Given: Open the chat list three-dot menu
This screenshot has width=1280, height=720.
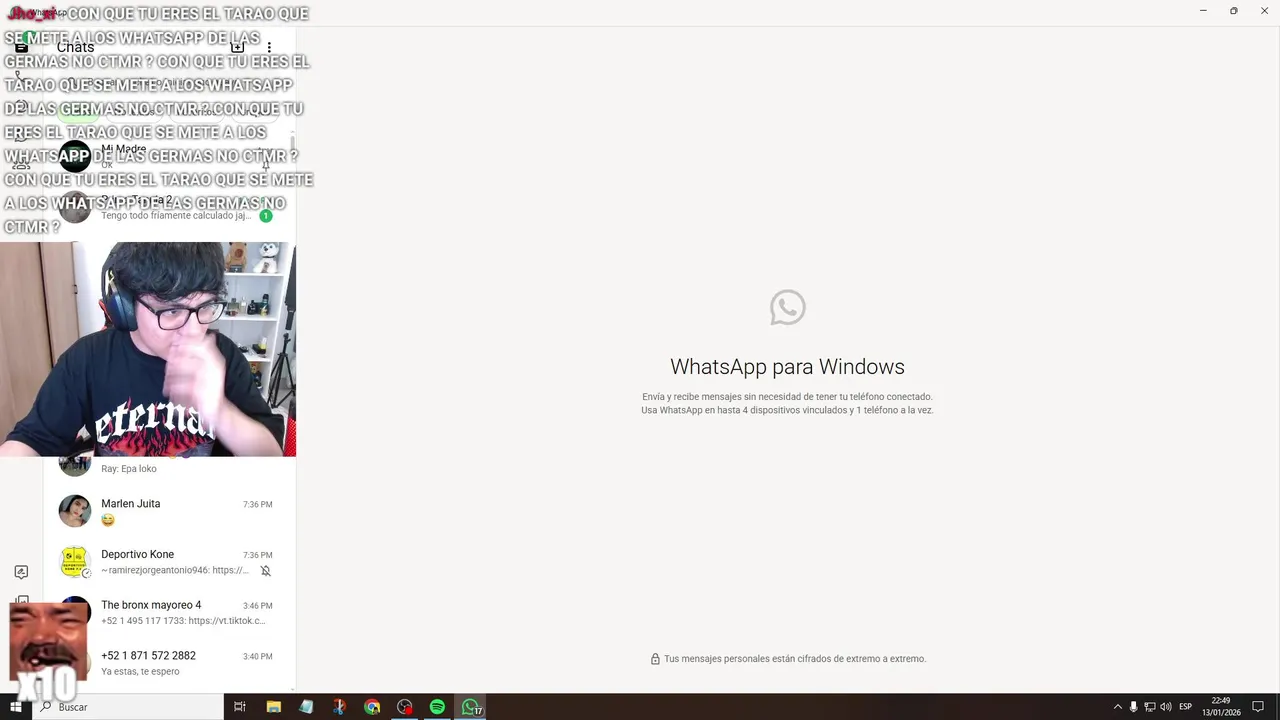Looking at the screenshot, I should point(269,47).
